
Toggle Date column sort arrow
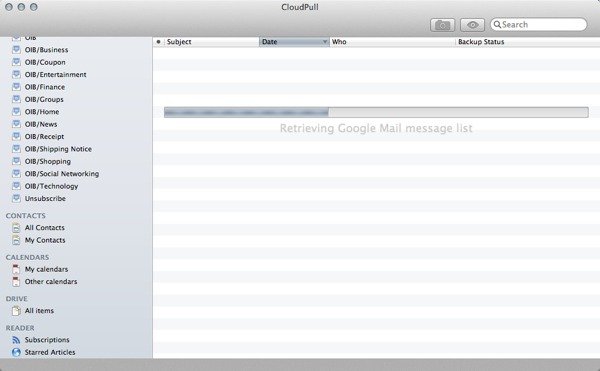325,42
